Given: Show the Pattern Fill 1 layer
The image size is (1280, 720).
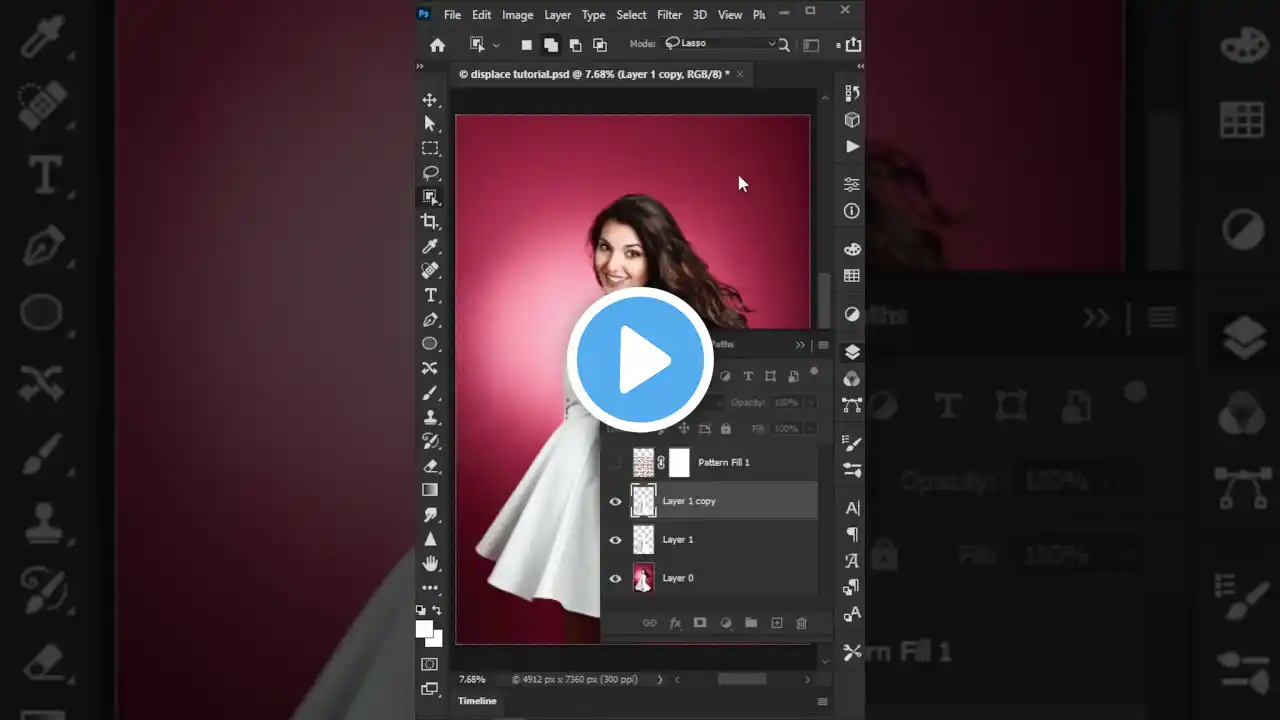Looking at the screenshot, I should coord(615,462).
